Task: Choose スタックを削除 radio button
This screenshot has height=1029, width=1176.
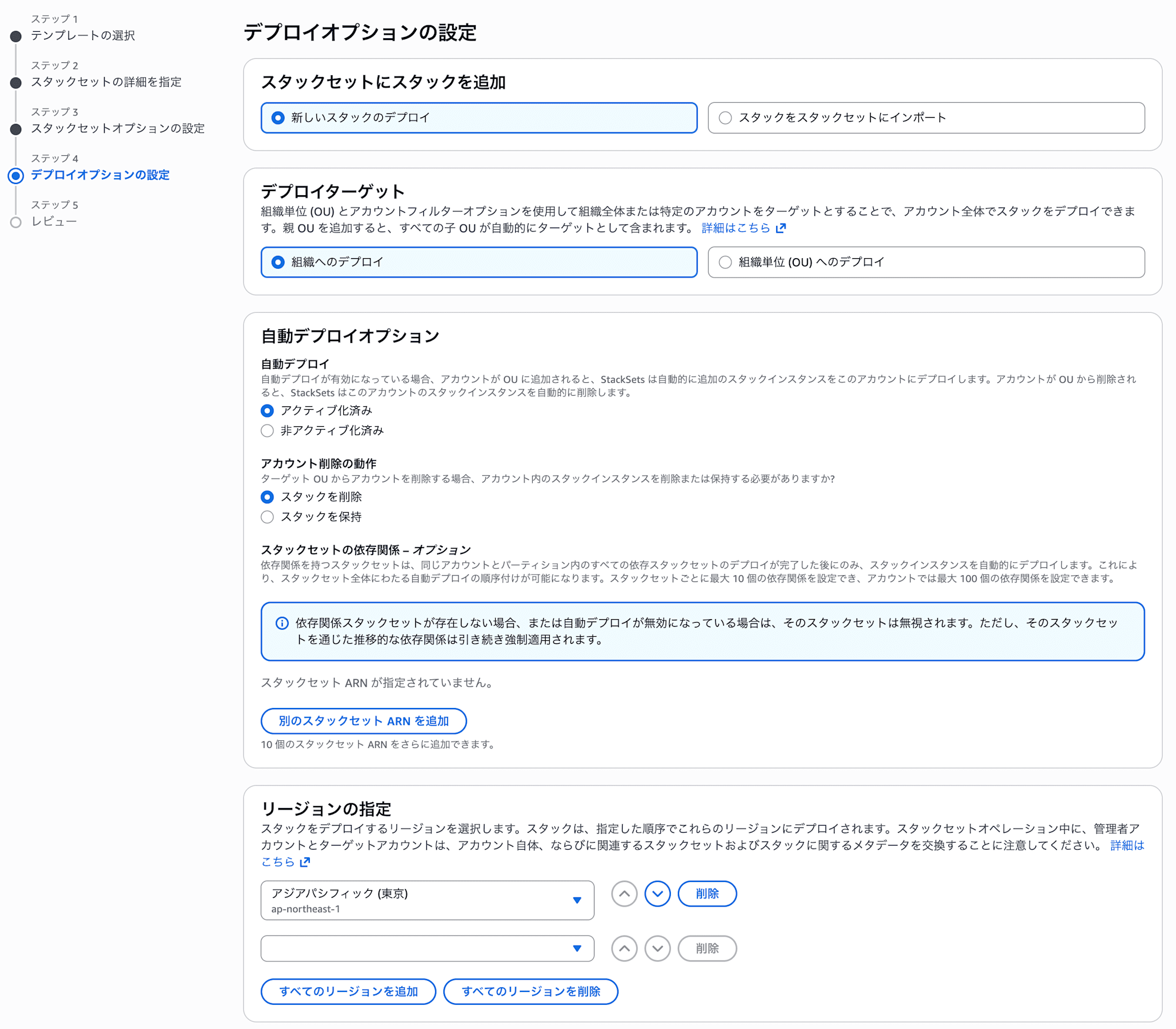Action: (x=267, y=497)
